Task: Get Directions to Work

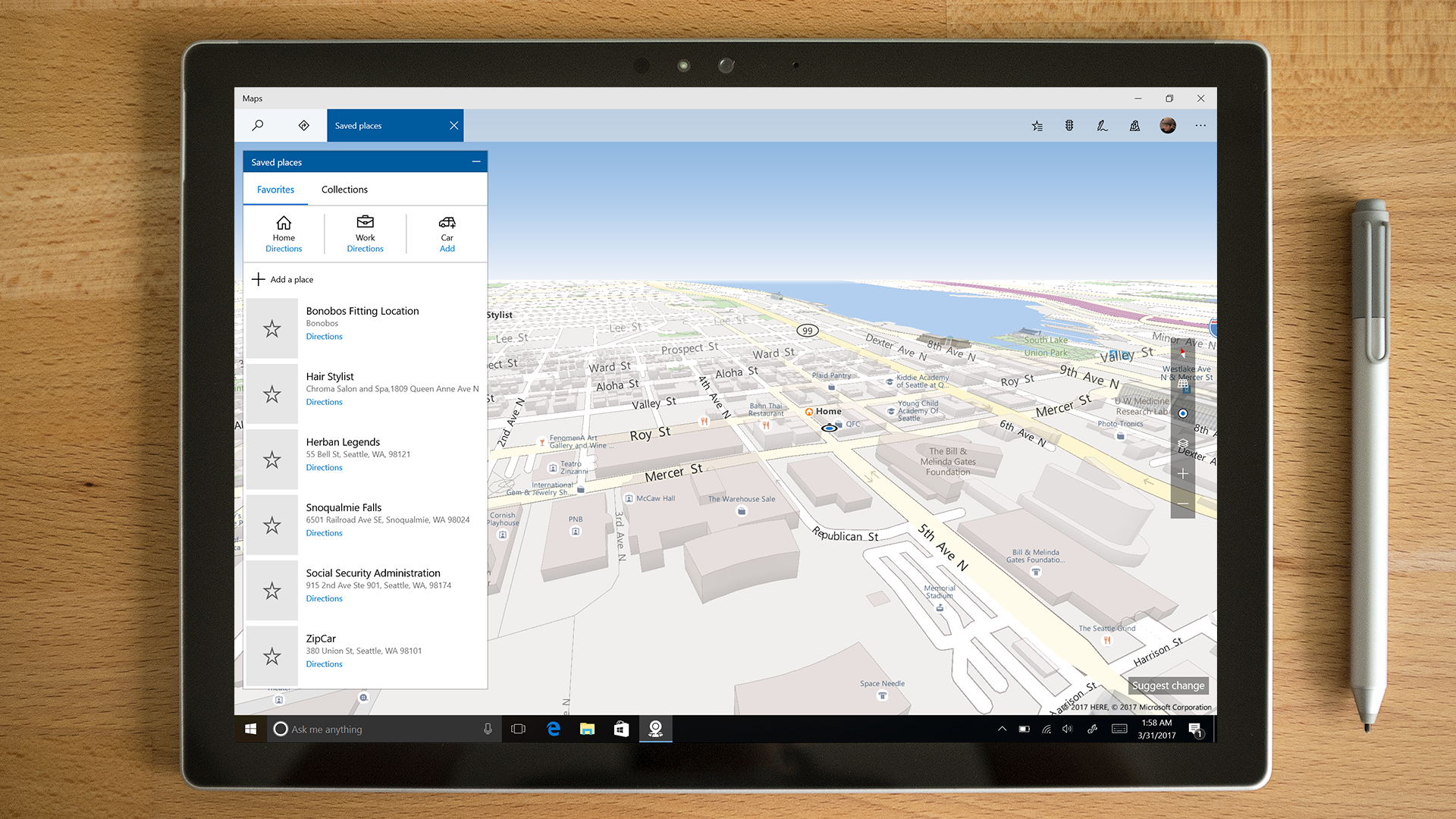Action: click(365, 249)
